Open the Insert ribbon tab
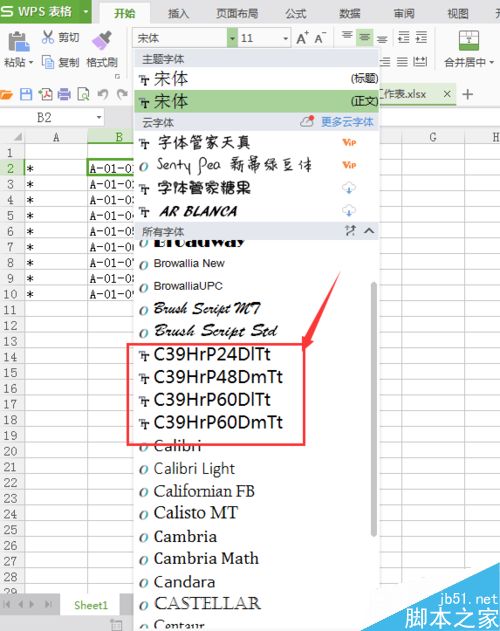 click(x=178, y=14)
